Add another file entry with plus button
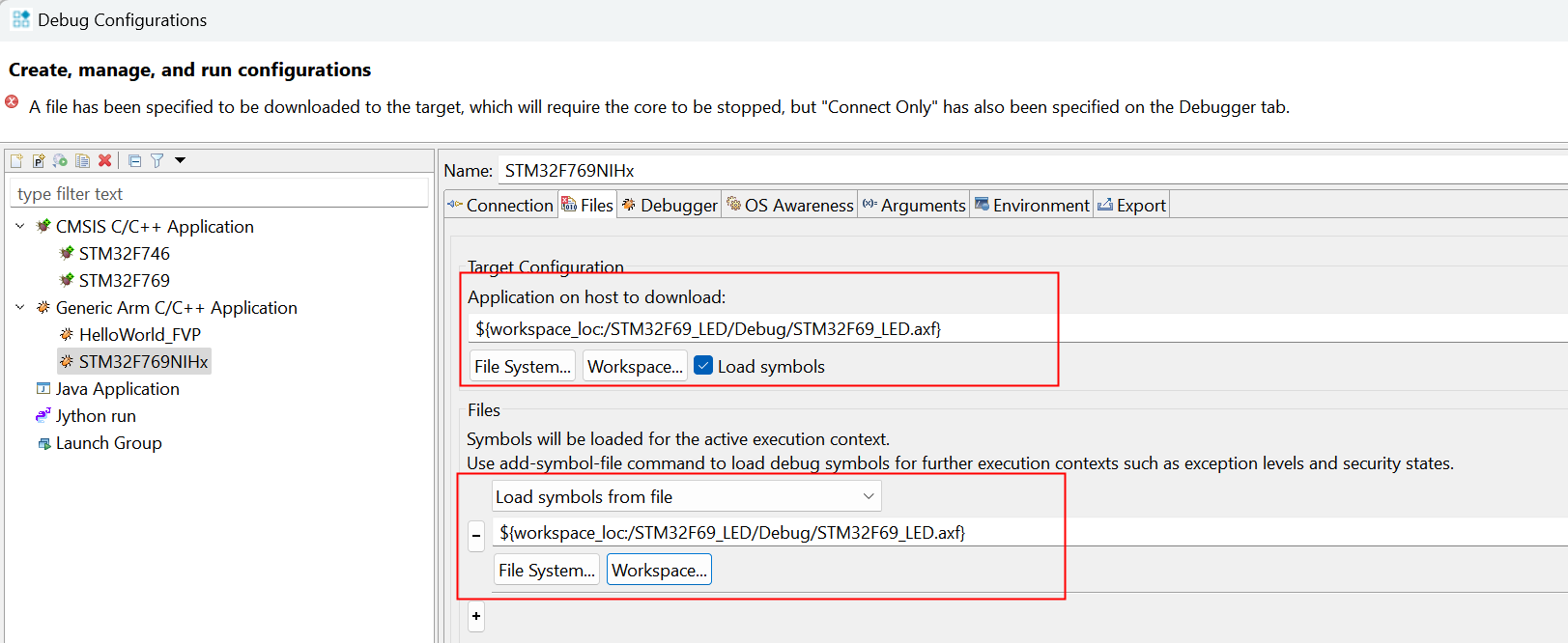Image resolution: width=1568 pixels, height=643 pixels. pos(476,616)
